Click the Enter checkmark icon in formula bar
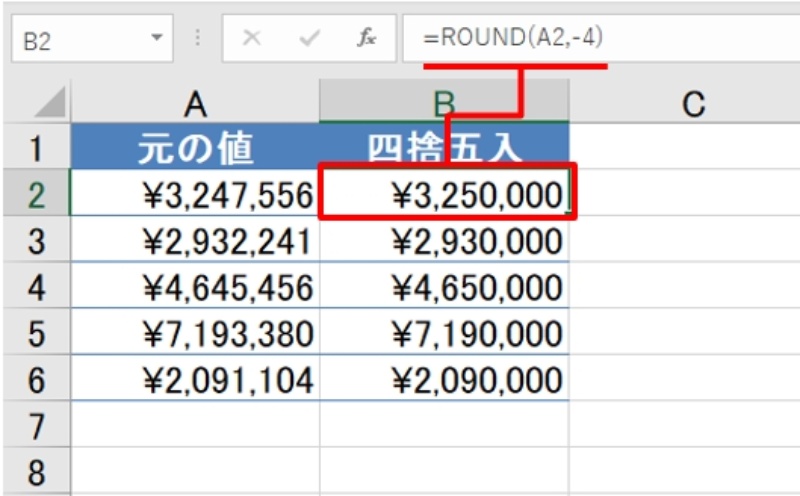This screenshot has height=496, width=800. [x=309, y=40]
